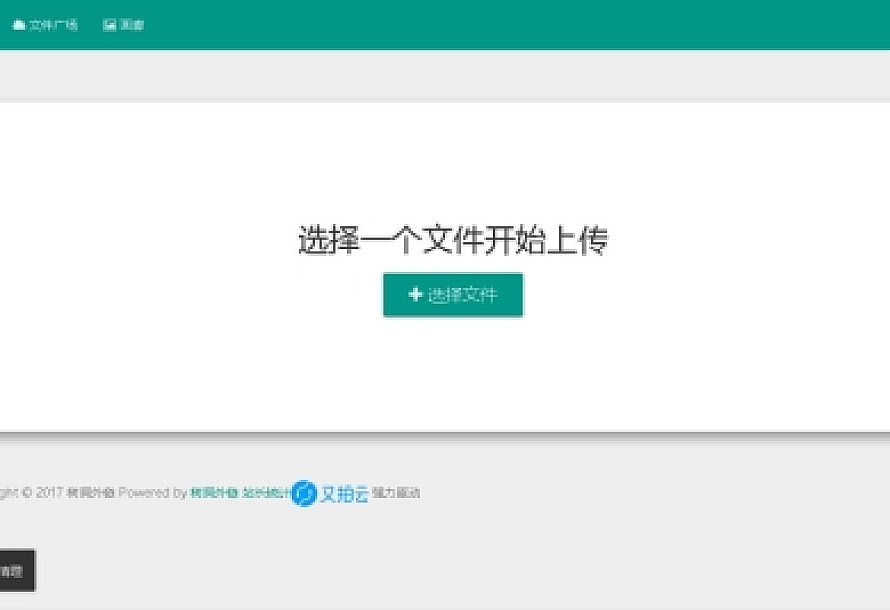
Task: Click the cloud icon in the top navigation
Action: click(19, 25)
